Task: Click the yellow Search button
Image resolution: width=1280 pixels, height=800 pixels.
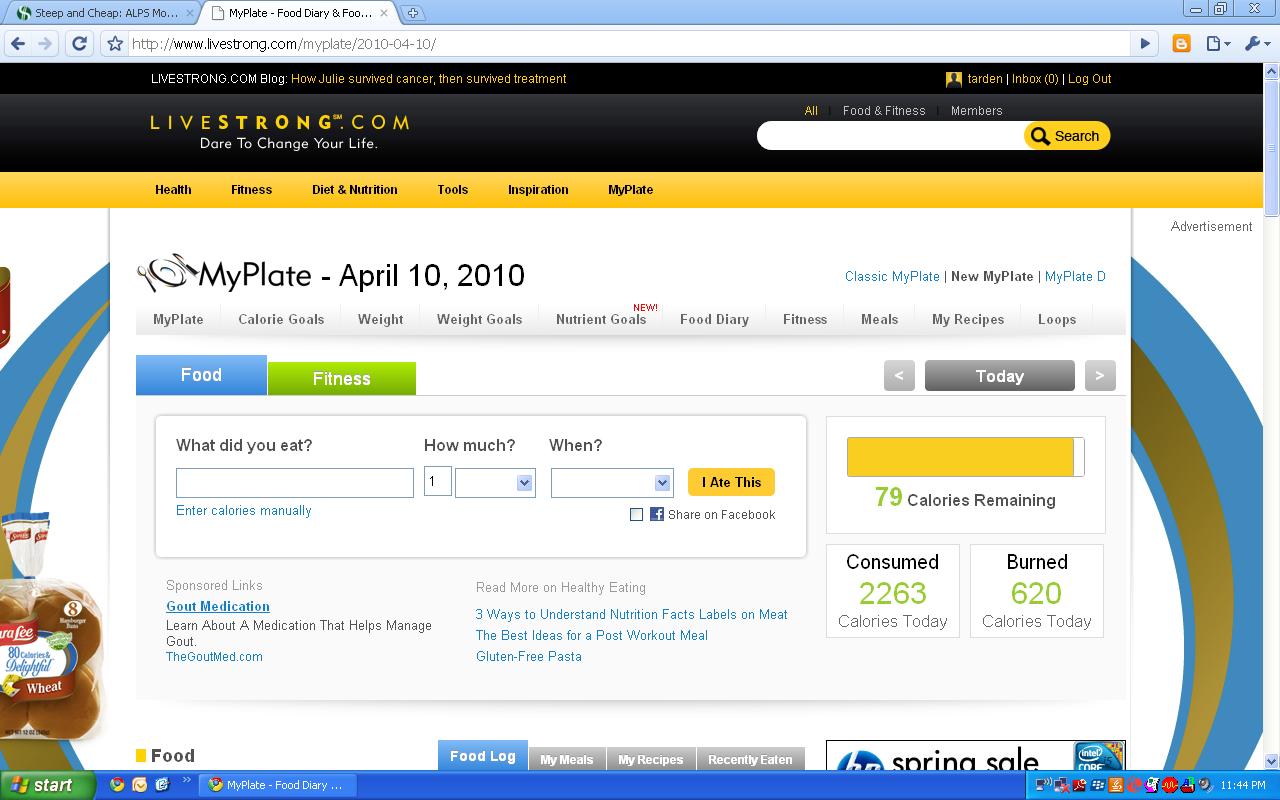Action: [1066, 136]
